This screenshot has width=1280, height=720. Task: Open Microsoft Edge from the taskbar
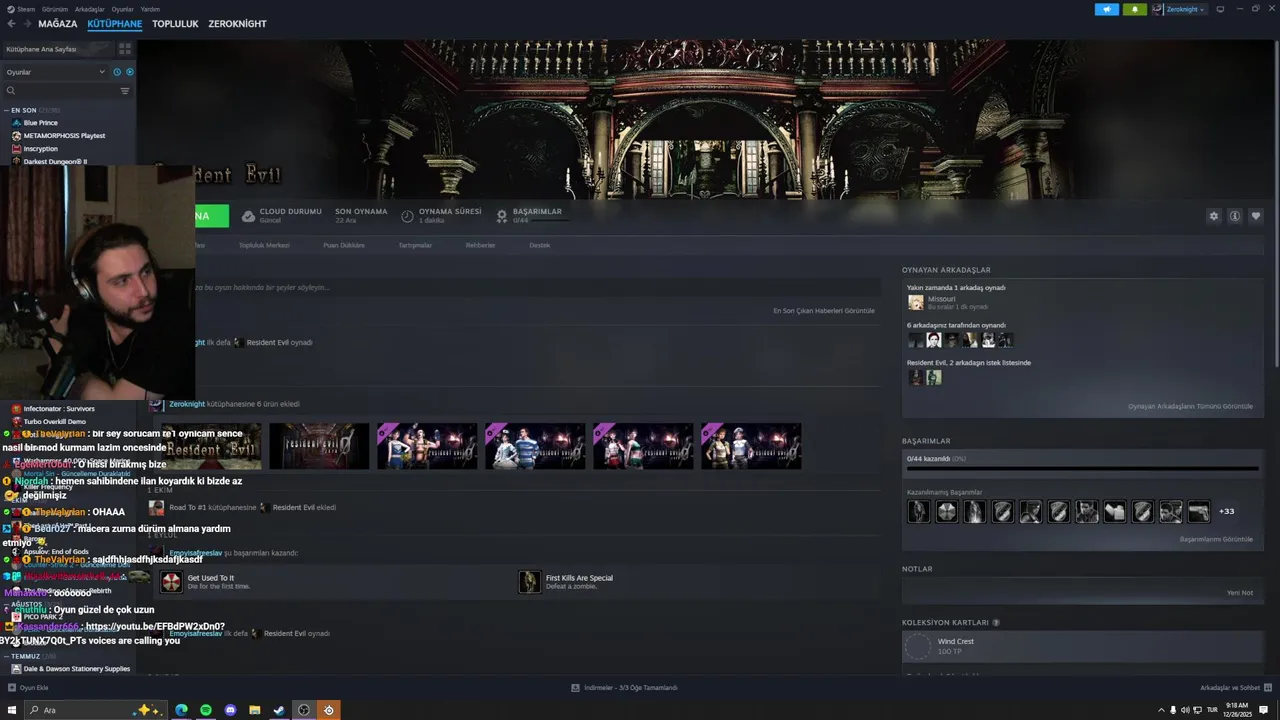tap(181, 710)
